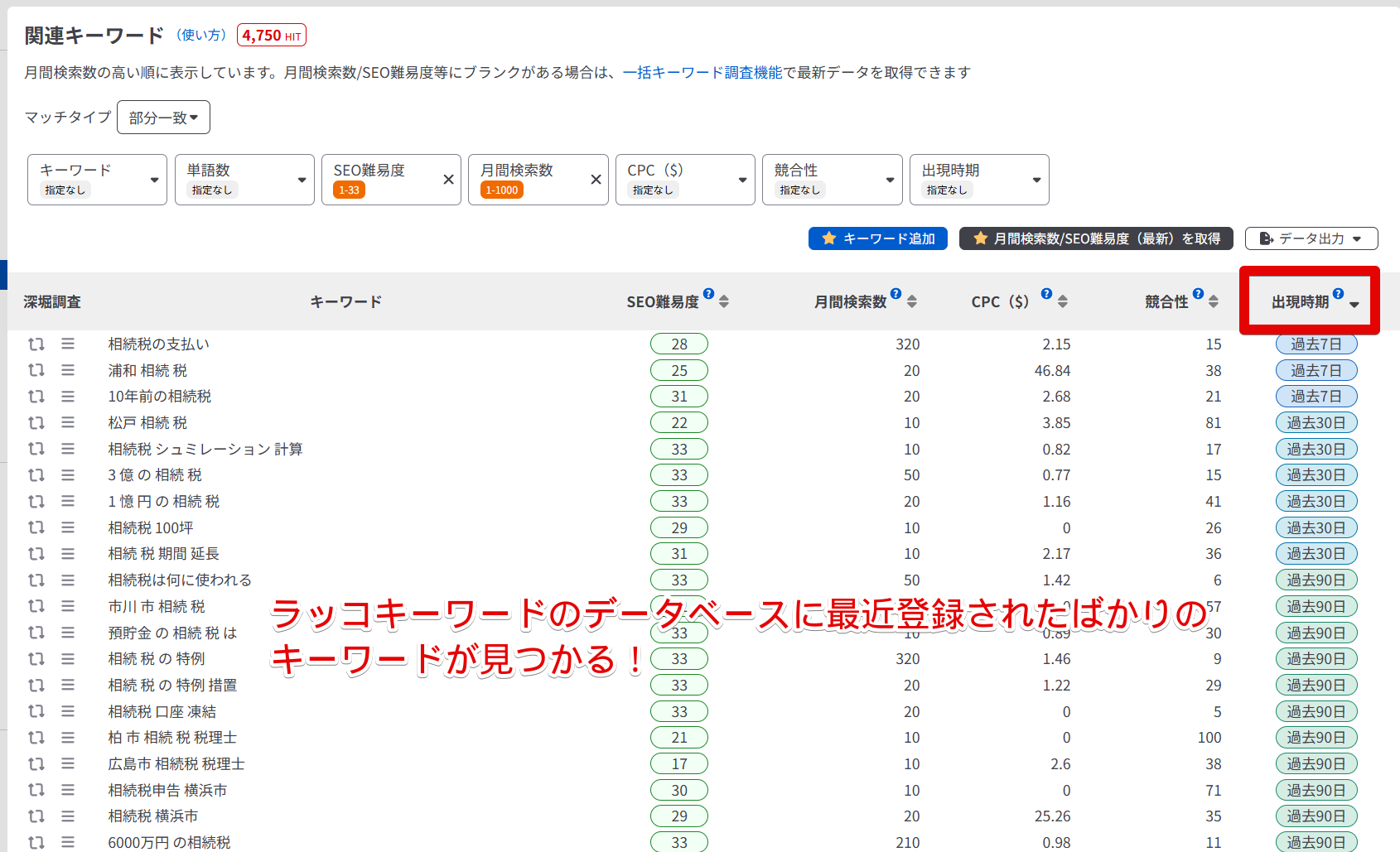Open the データ出力 export menu
Image resolution: width=1400 pixels, height=852 pixels.
pyautogui.click(x=1311, y=238)
